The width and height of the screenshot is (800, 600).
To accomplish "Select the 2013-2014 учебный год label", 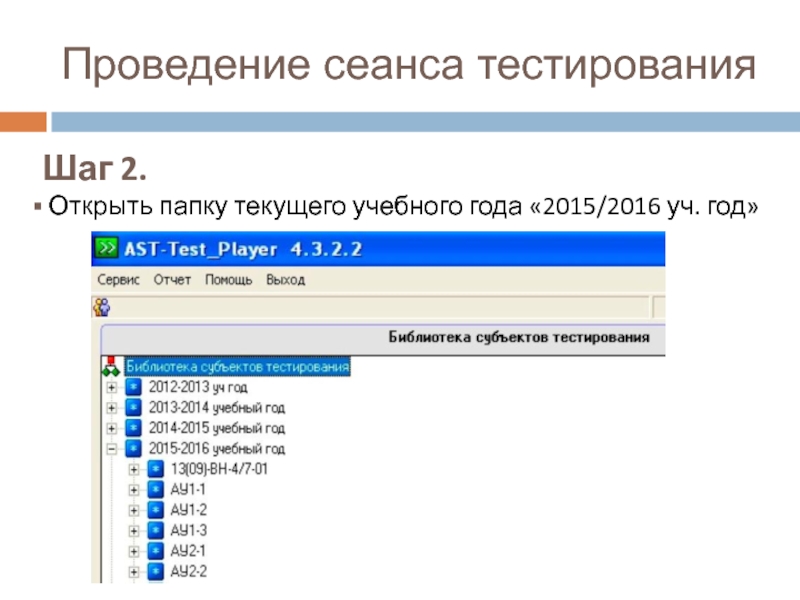I will (x=217, y=408).
